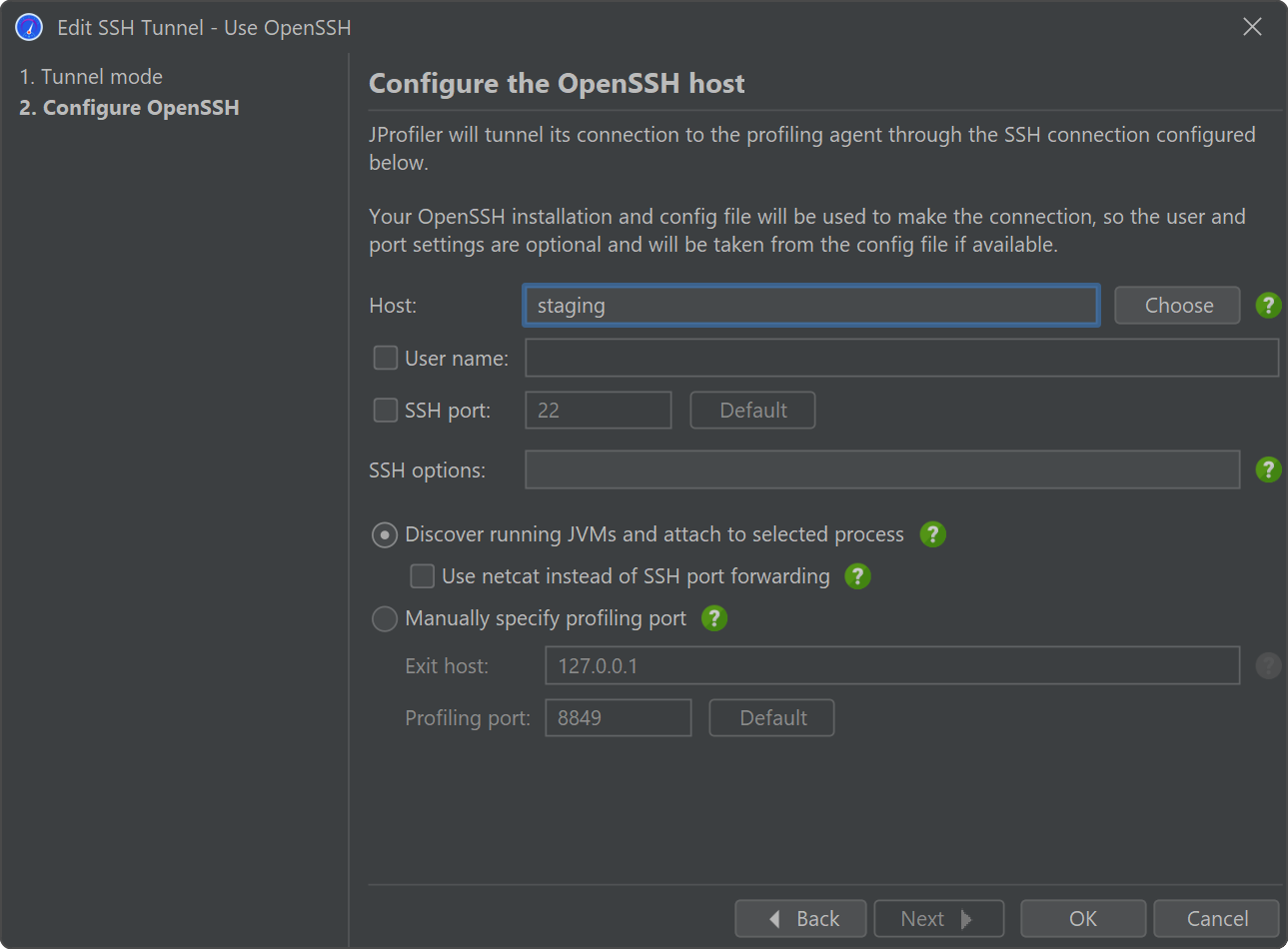
Task: Click the JProfiler icon in title bar
Action: pyautogui.click(x=29, y=27)
